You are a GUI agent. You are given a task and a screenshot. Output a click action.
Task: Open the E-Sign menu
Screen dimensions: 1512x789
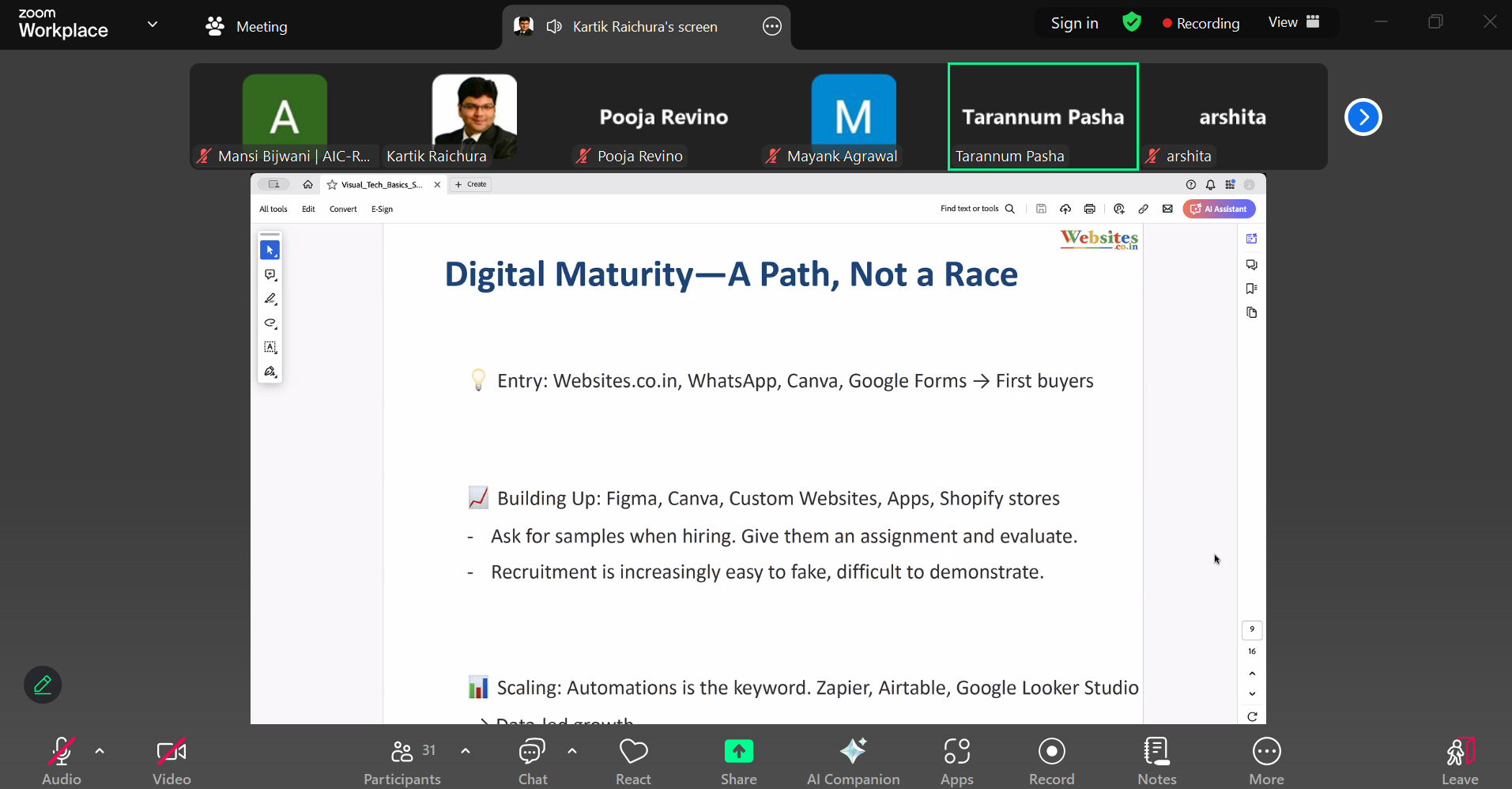tap(382, 210)
